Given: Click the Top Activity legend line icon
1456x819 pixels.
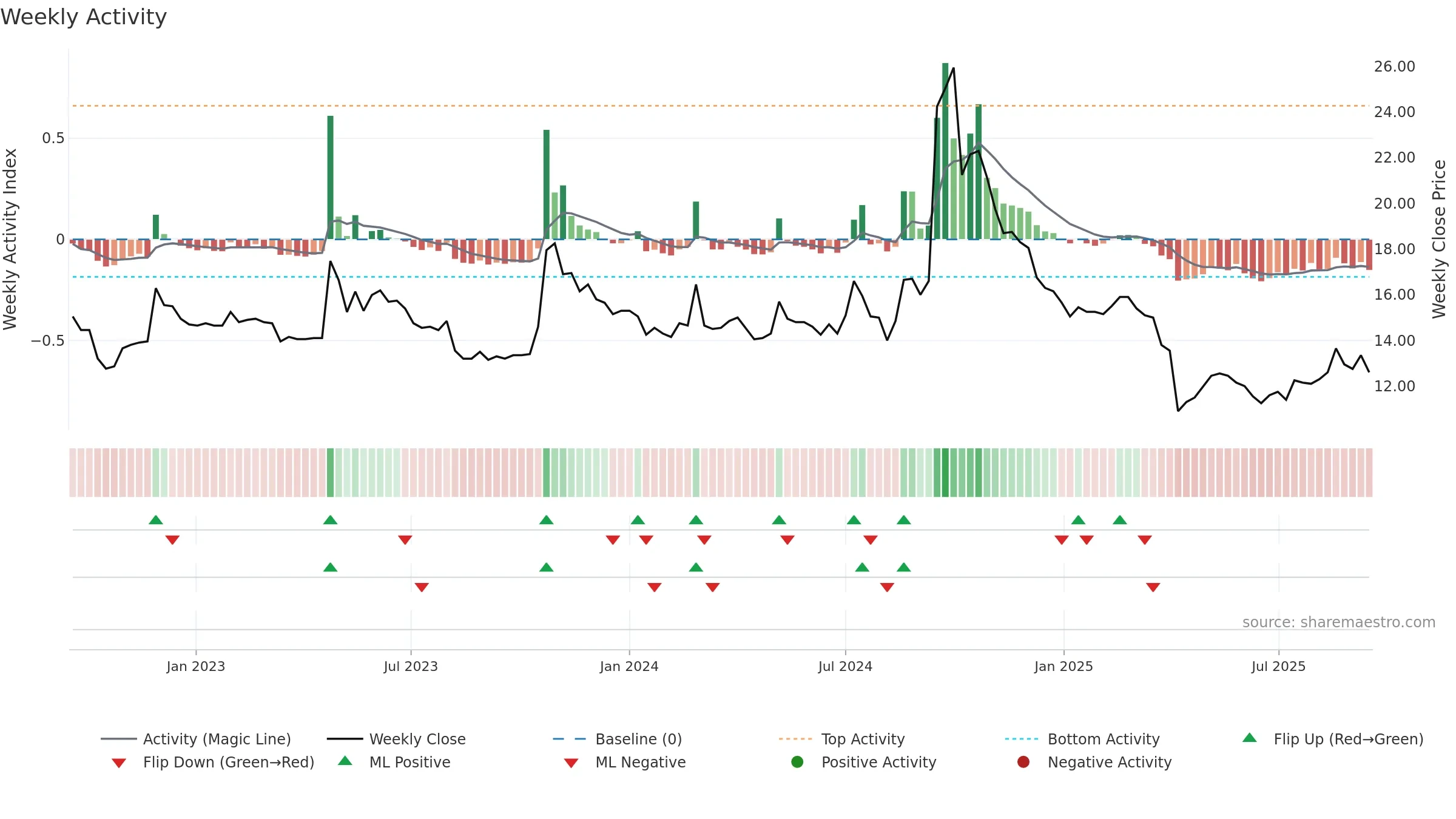Looking at the screenshot, I should click(x=795, y=739).
